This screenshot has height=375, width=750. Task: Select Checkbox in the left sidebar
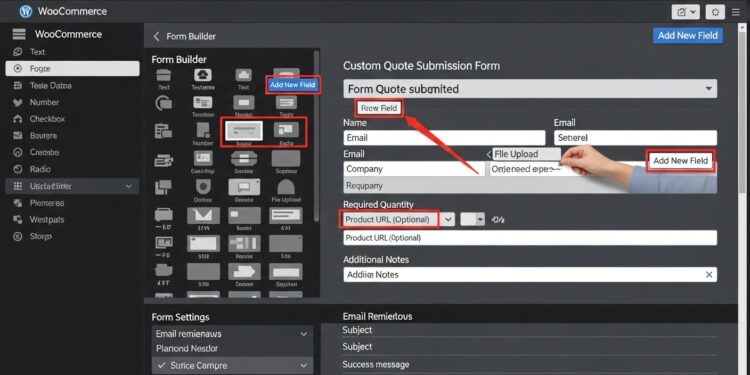coord(47,119)
